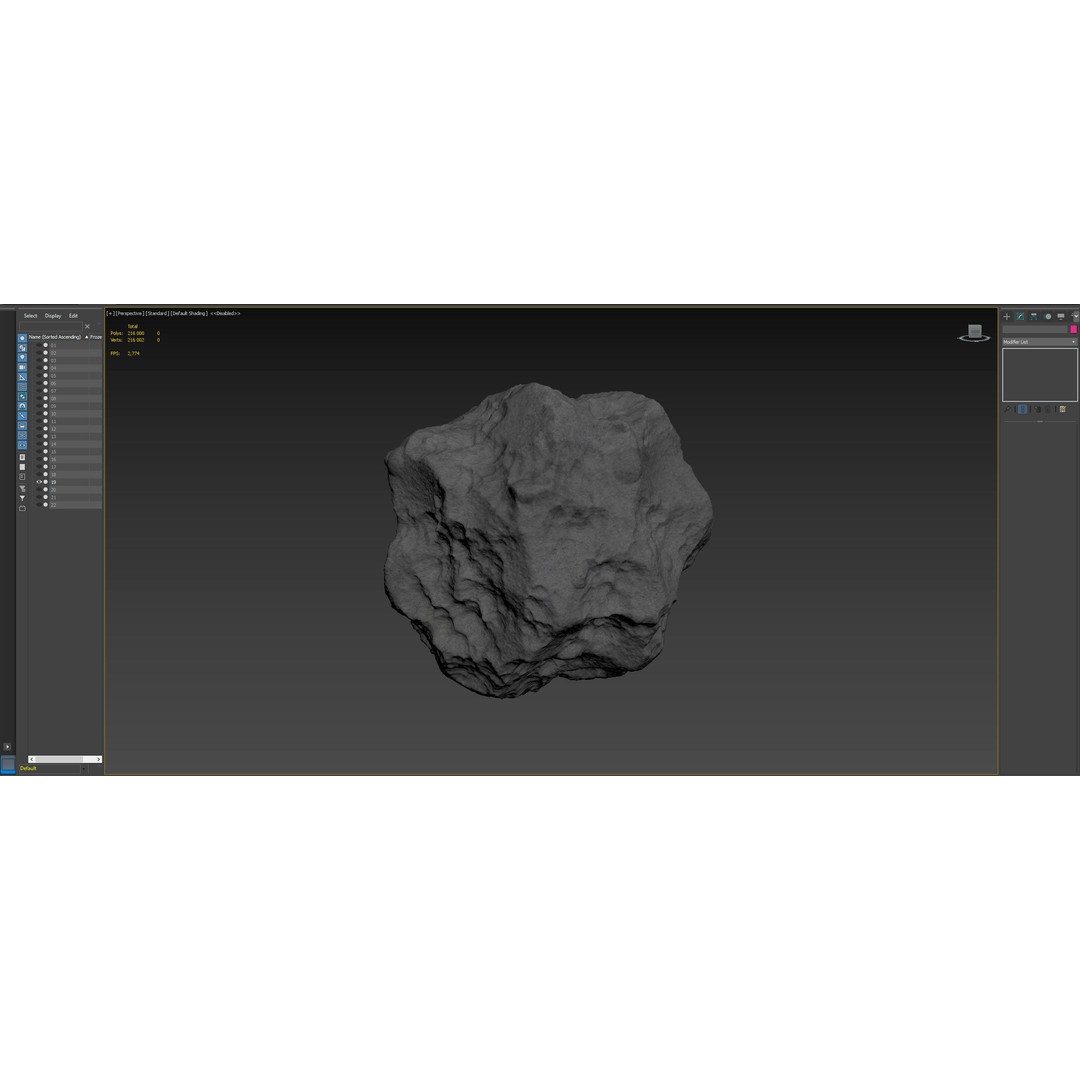Sort by Name (Sorted Ascending) column header

[54, 337]
